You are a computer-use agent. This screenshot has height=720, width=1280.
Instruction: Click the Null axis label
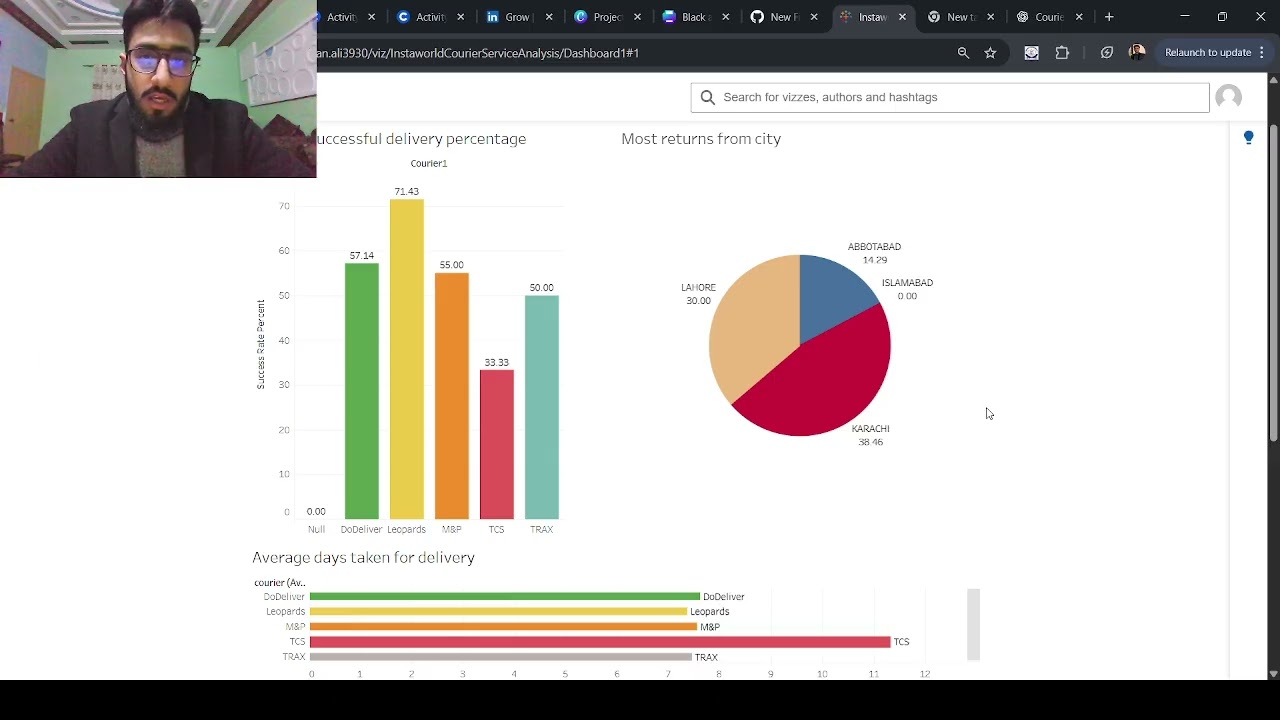[x=316, y=529]
